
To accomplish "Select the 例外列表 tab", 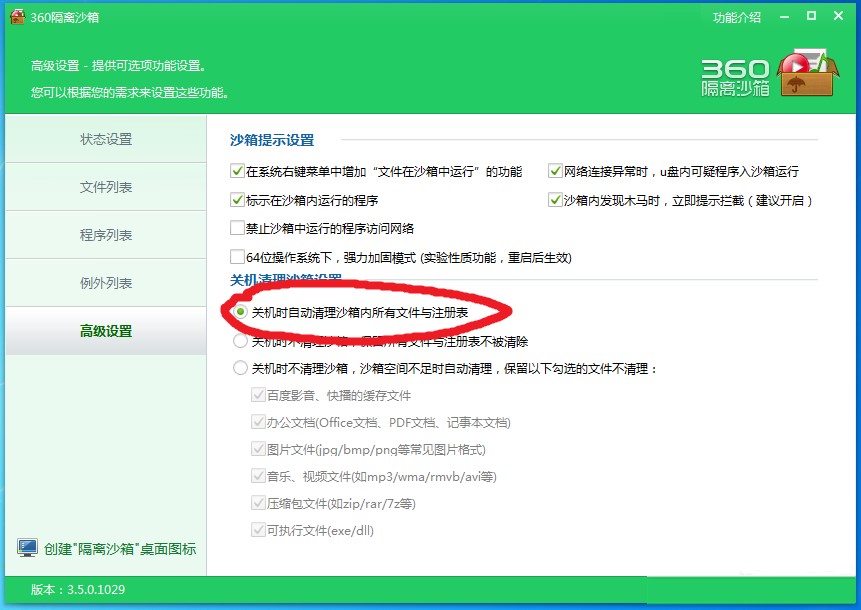I will point(106,283).
